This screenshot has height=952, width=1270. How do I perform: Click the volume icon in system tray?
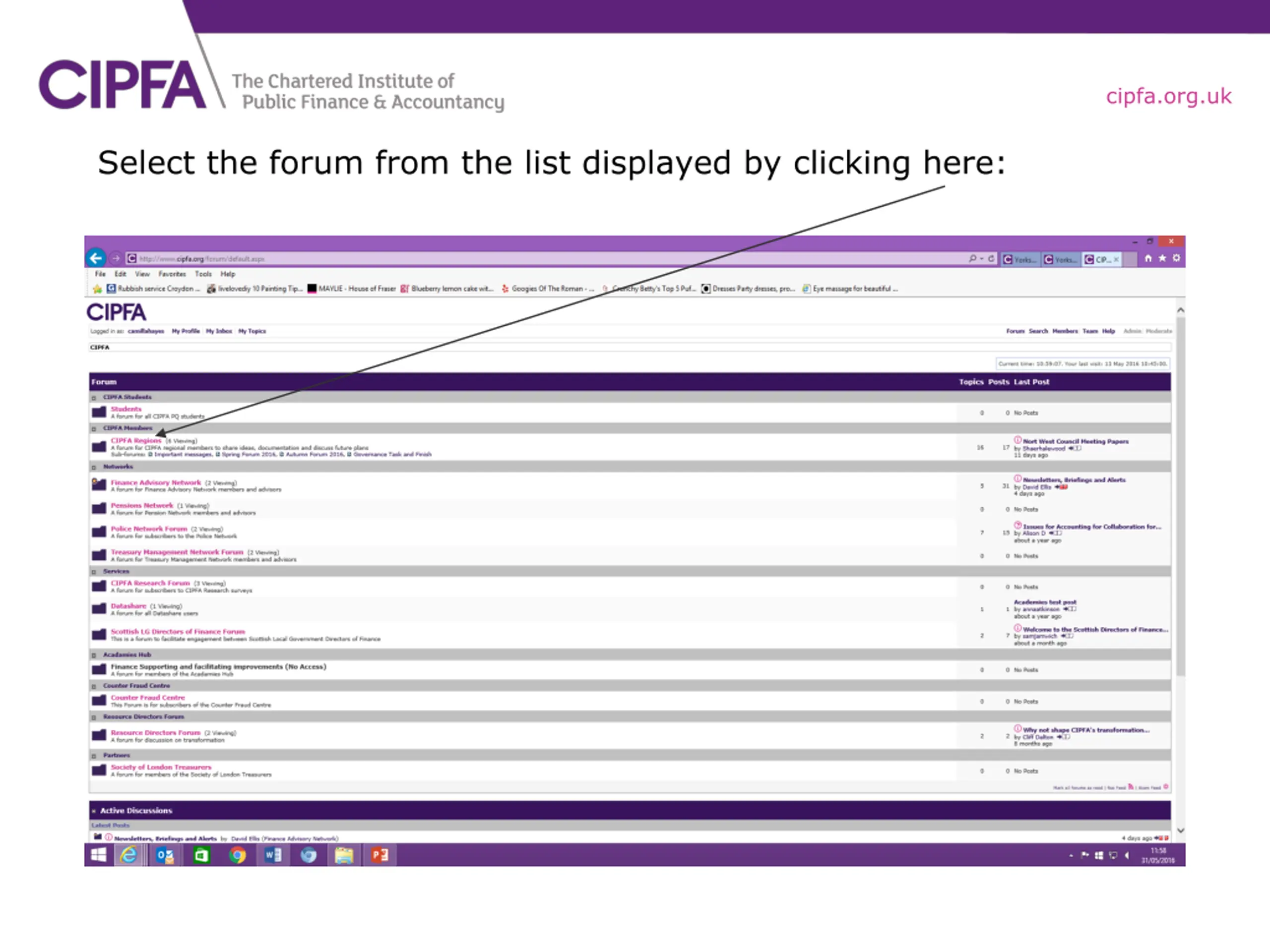click(1127, 856)
